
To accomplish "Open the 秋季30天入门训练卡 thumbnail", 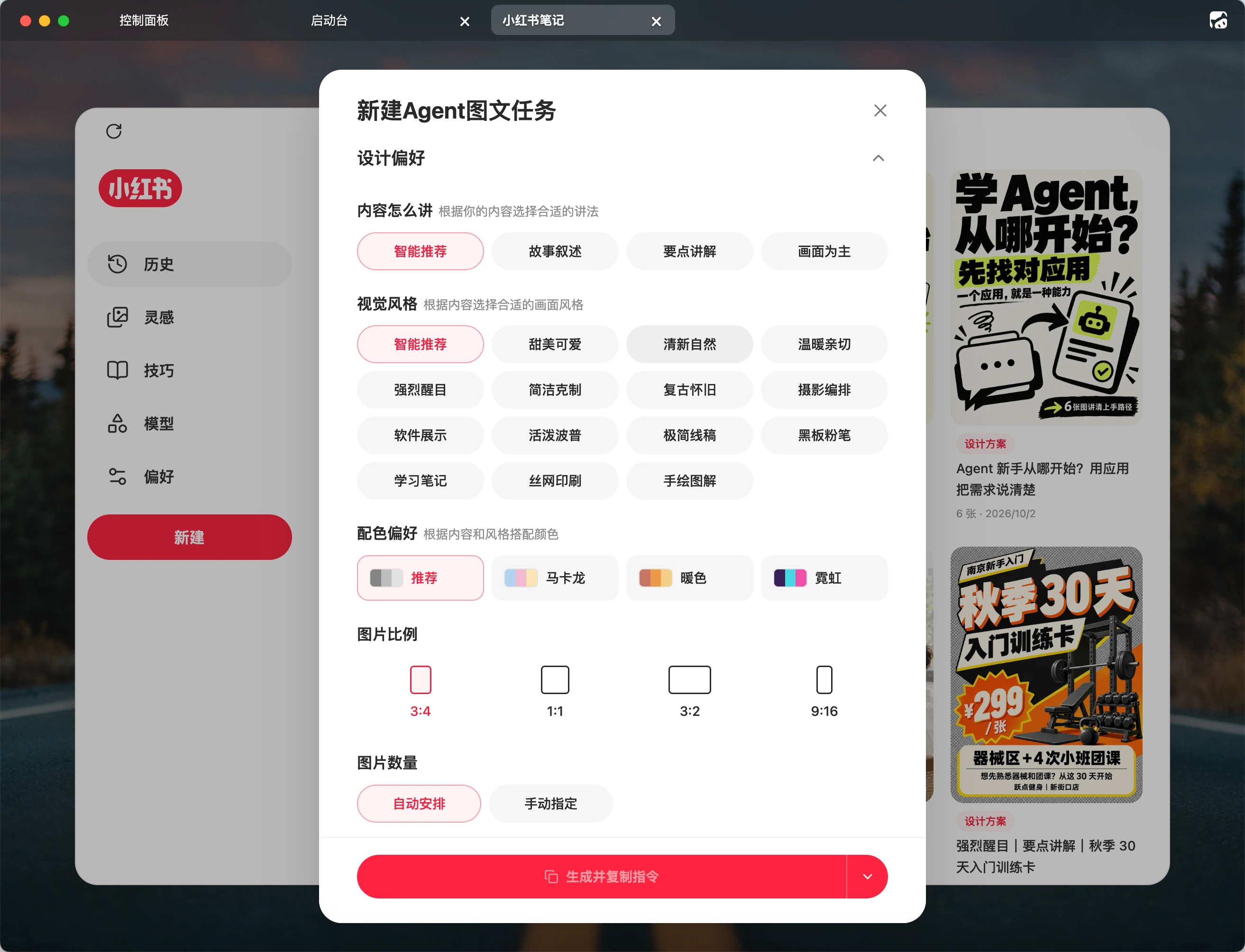I will [1046, 674].
